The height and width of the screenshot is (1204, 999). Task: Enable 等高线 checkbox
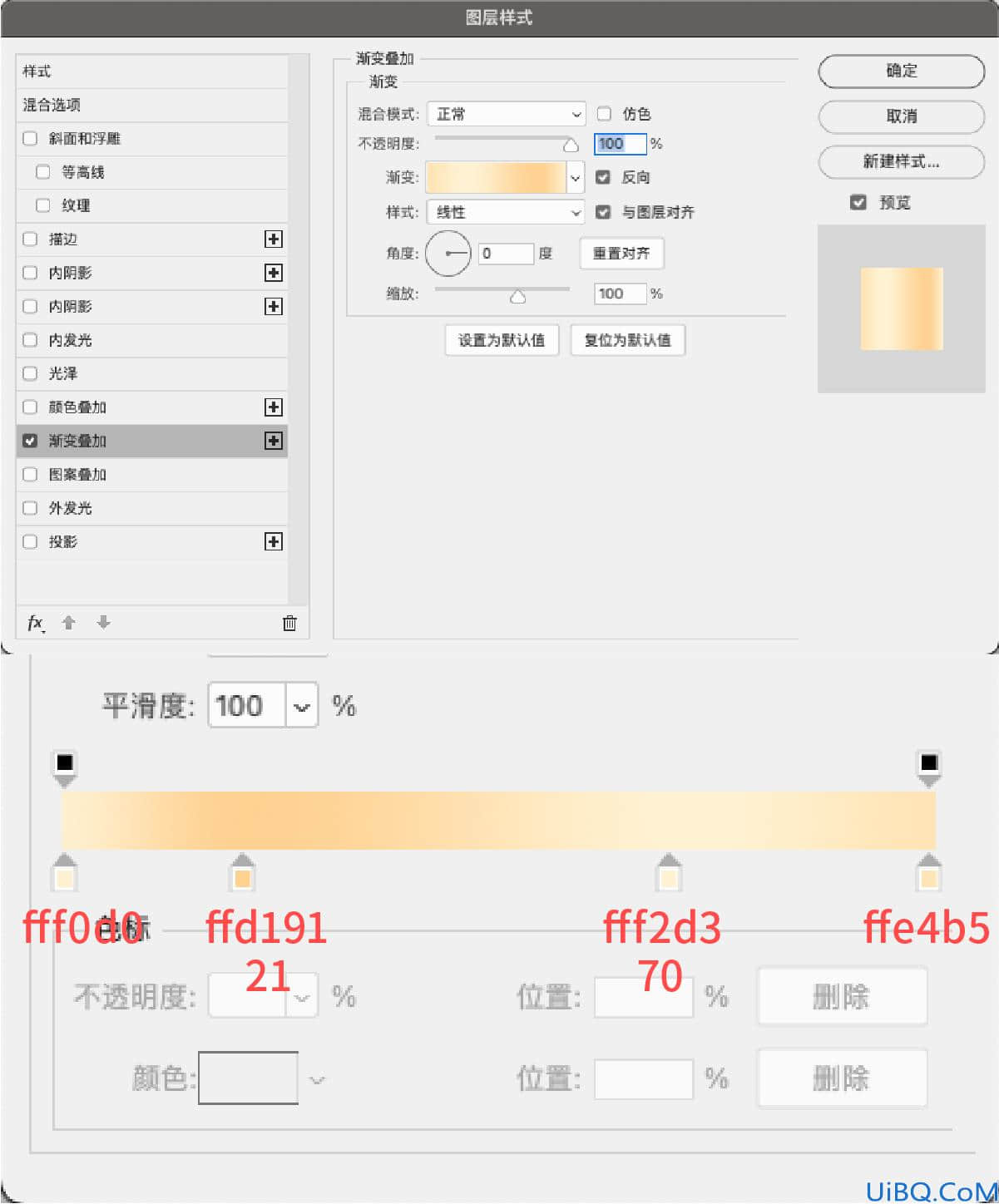[43, 172]
